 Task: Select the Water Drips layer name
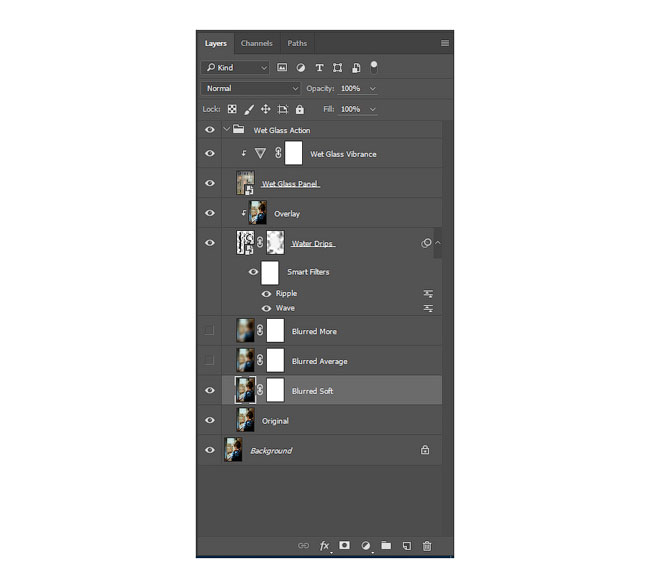[313, 243]
